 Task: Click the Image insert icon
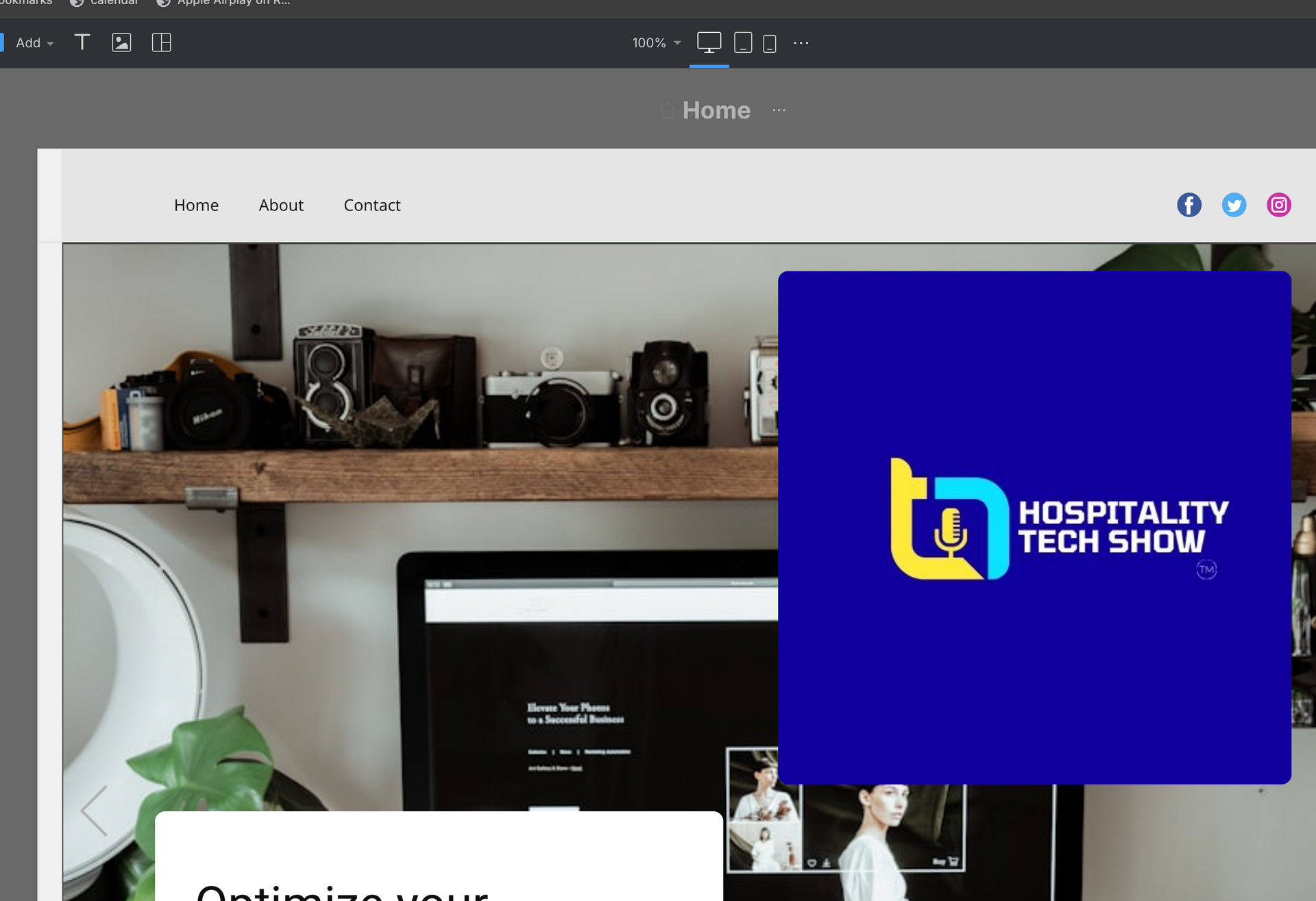(121, 42)
